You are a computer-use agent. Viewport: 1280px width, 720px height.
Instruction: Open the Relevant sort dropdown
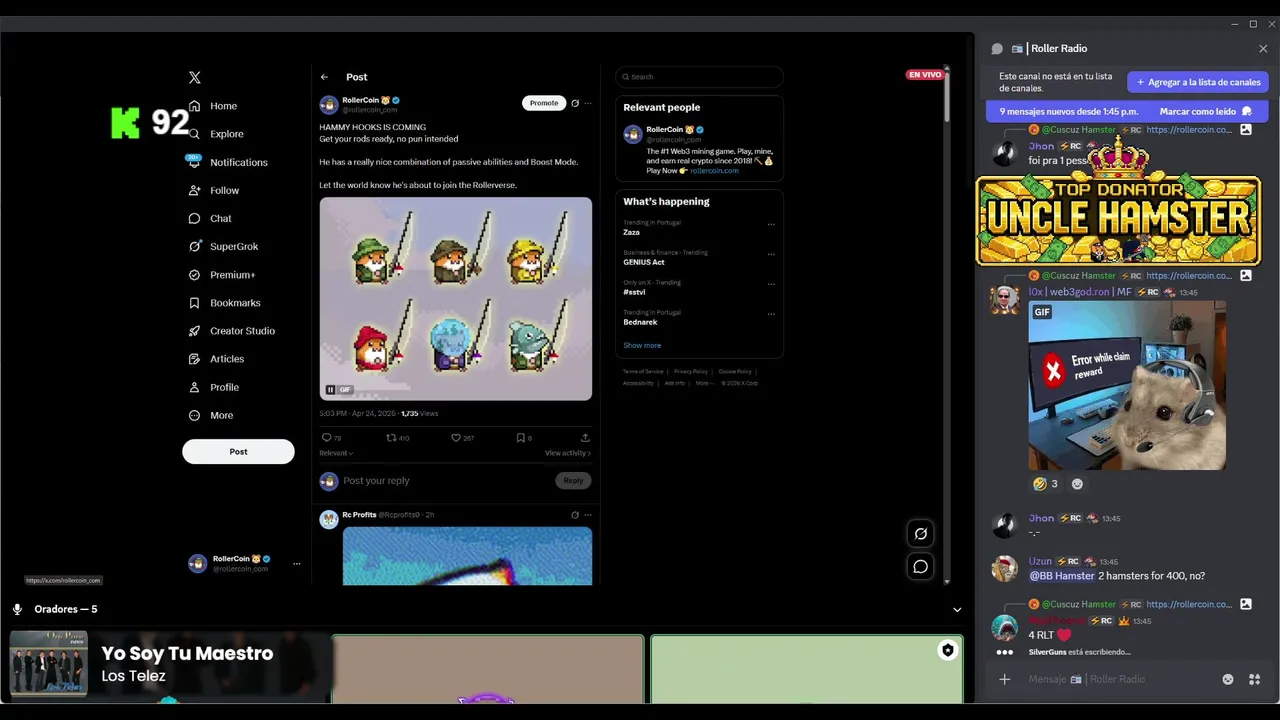click(336, 453)
